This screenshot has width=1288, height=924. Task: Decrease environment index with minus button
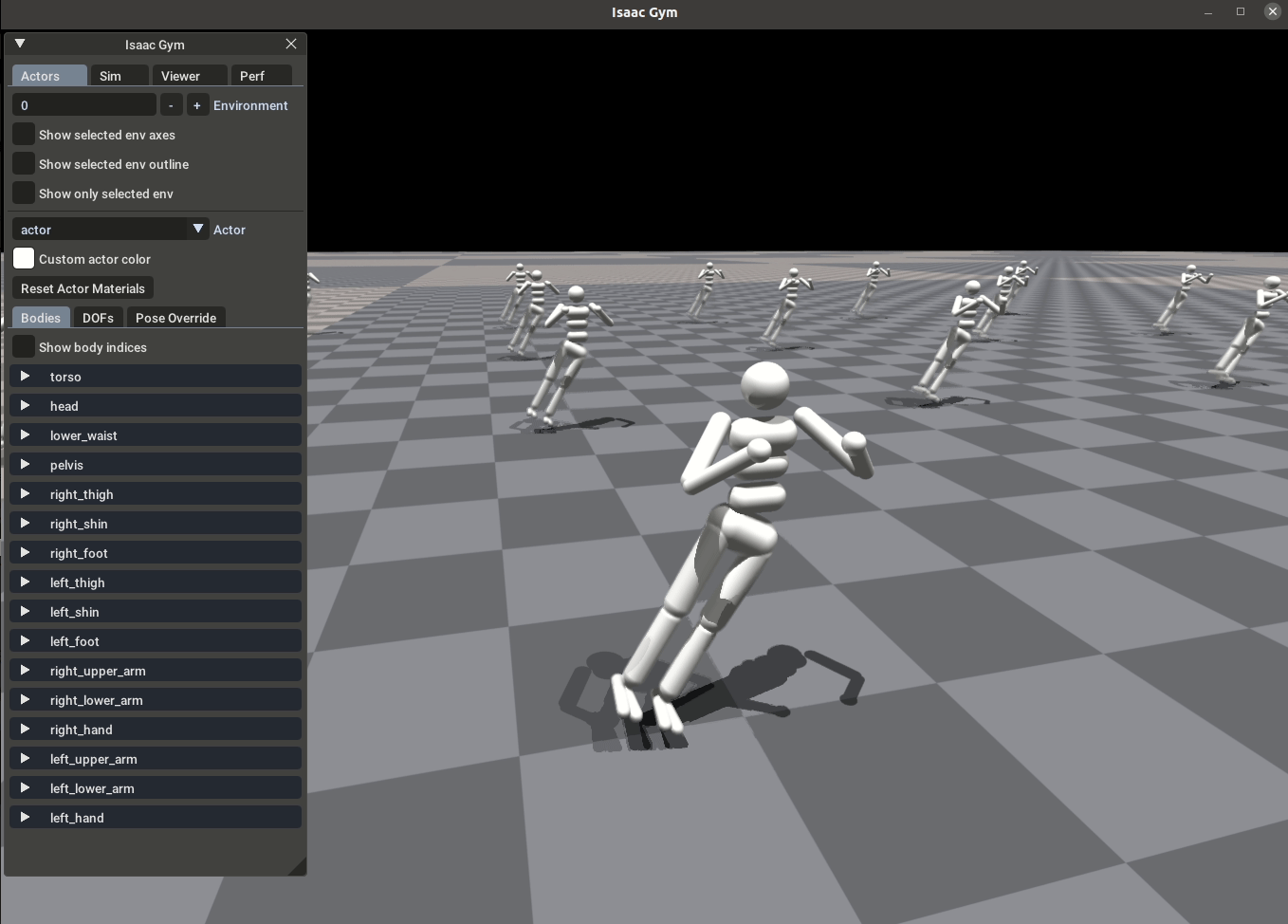171,105
